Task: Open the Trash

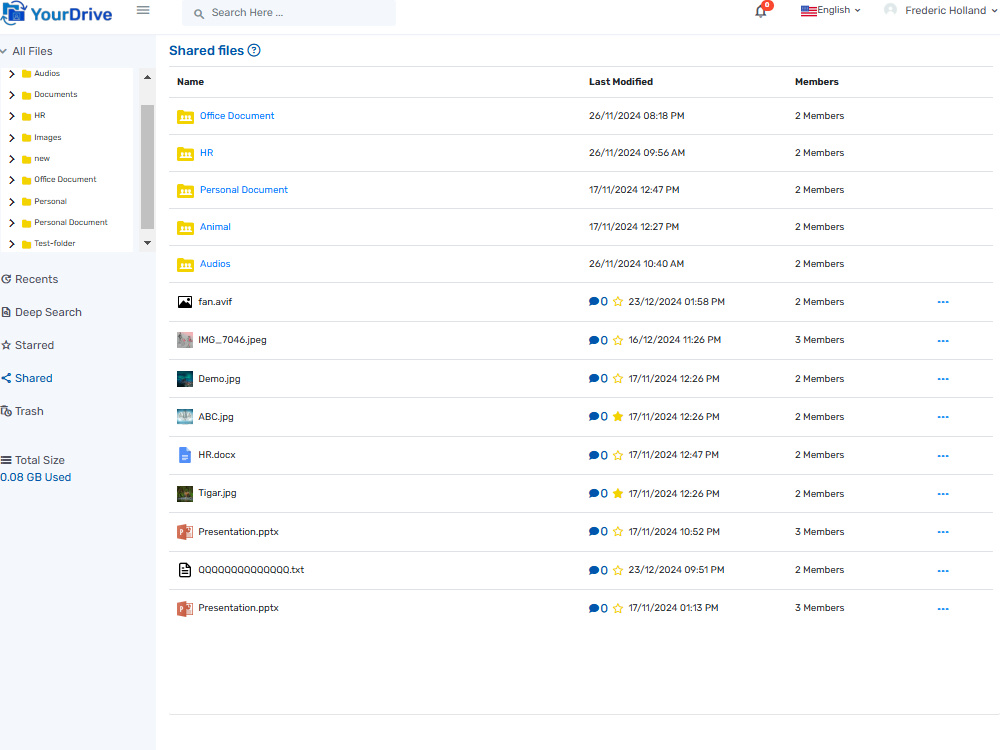Action: point(22,411)
